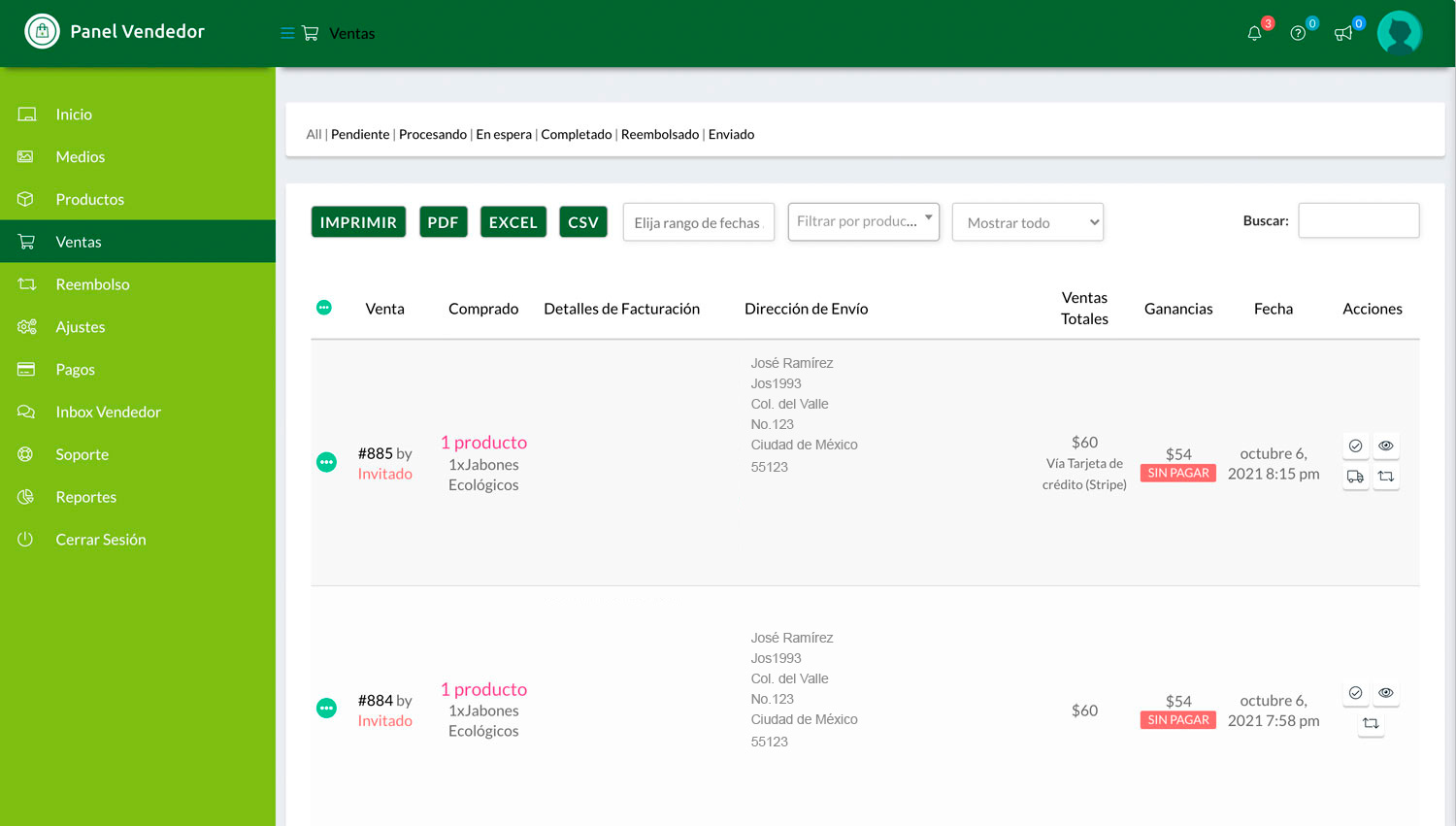Viewport: 1456px width, 826px height.
Task: Filter orders by Pendiente status
Action: click(360, 134)
